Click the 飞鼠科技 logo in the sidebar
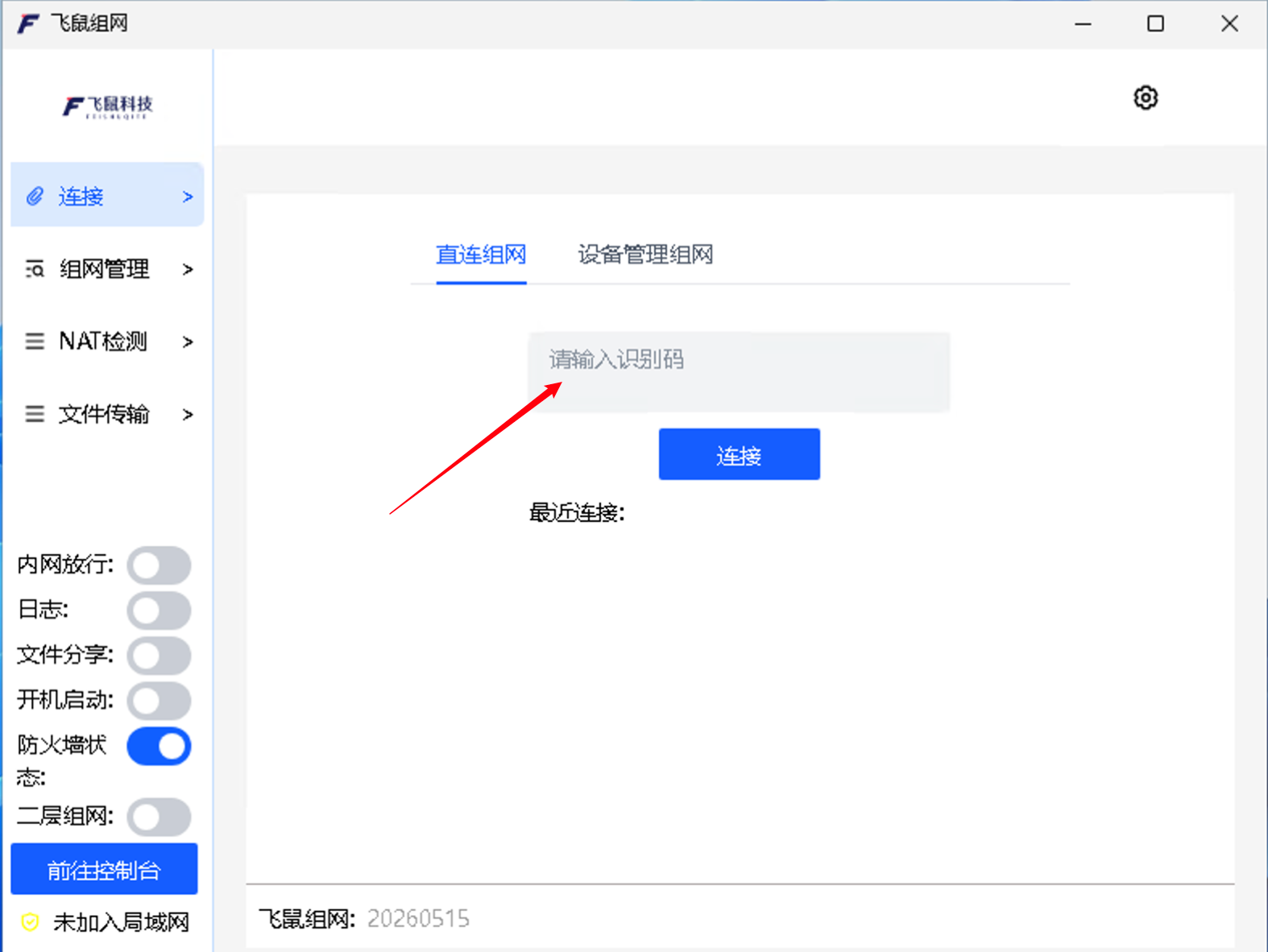Viewport: 1268px width, 952px height. (x=108, y=106)
